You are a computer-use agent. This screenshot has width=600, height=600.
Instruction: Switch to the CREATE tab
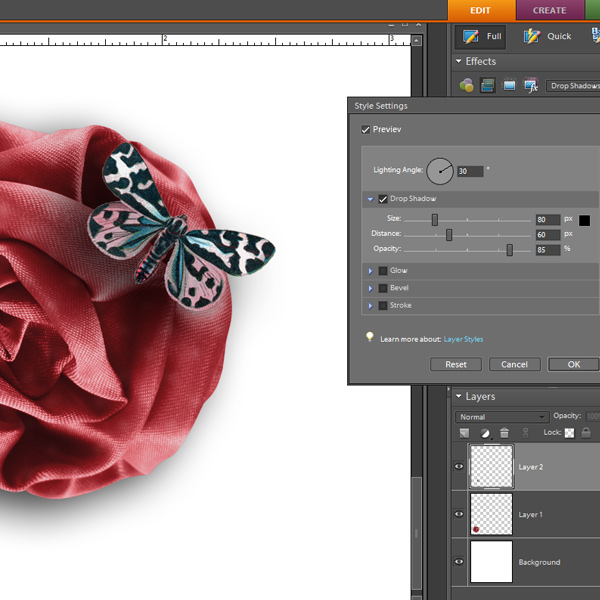549,10
